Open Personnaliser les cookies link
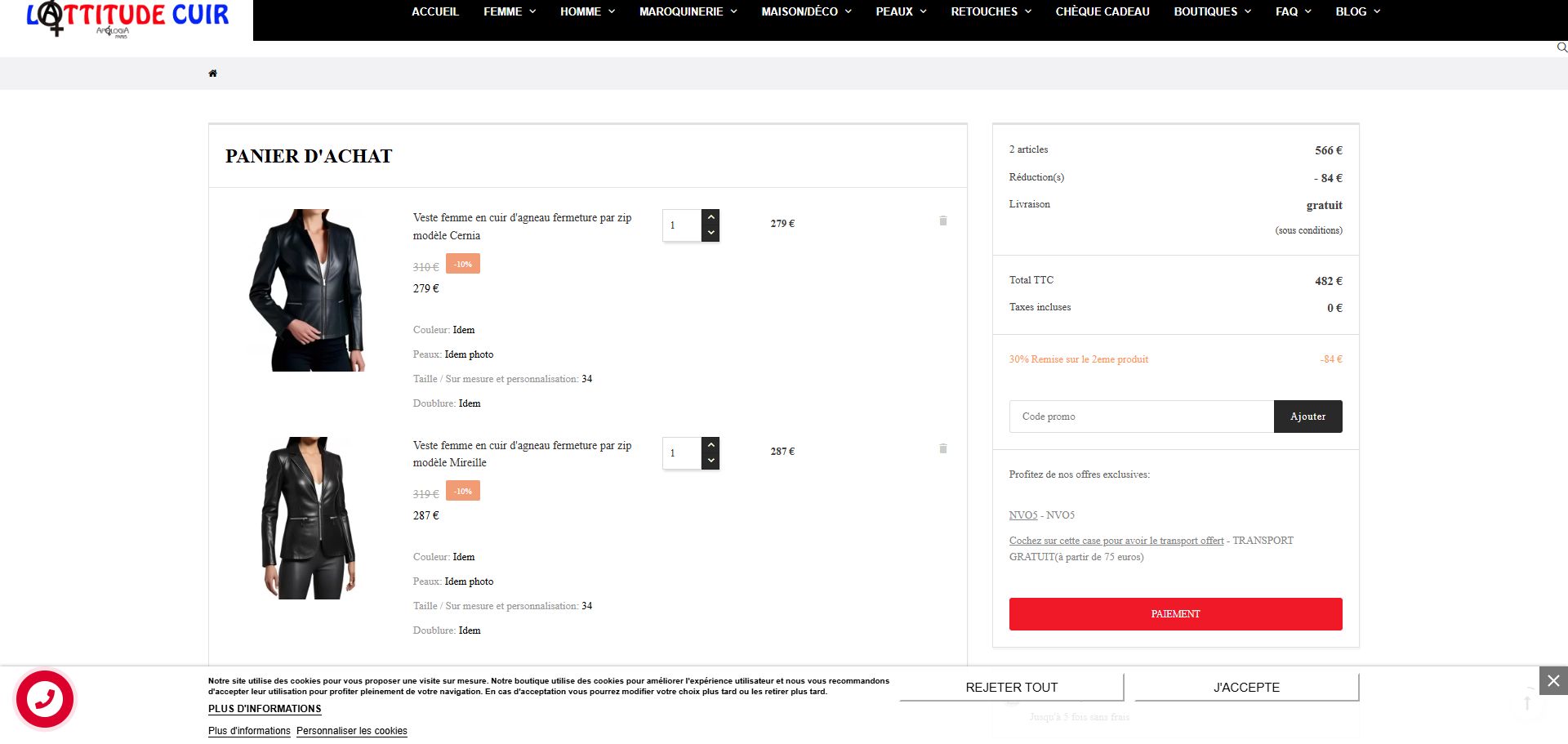1568x744 pixels. point(352,731)
